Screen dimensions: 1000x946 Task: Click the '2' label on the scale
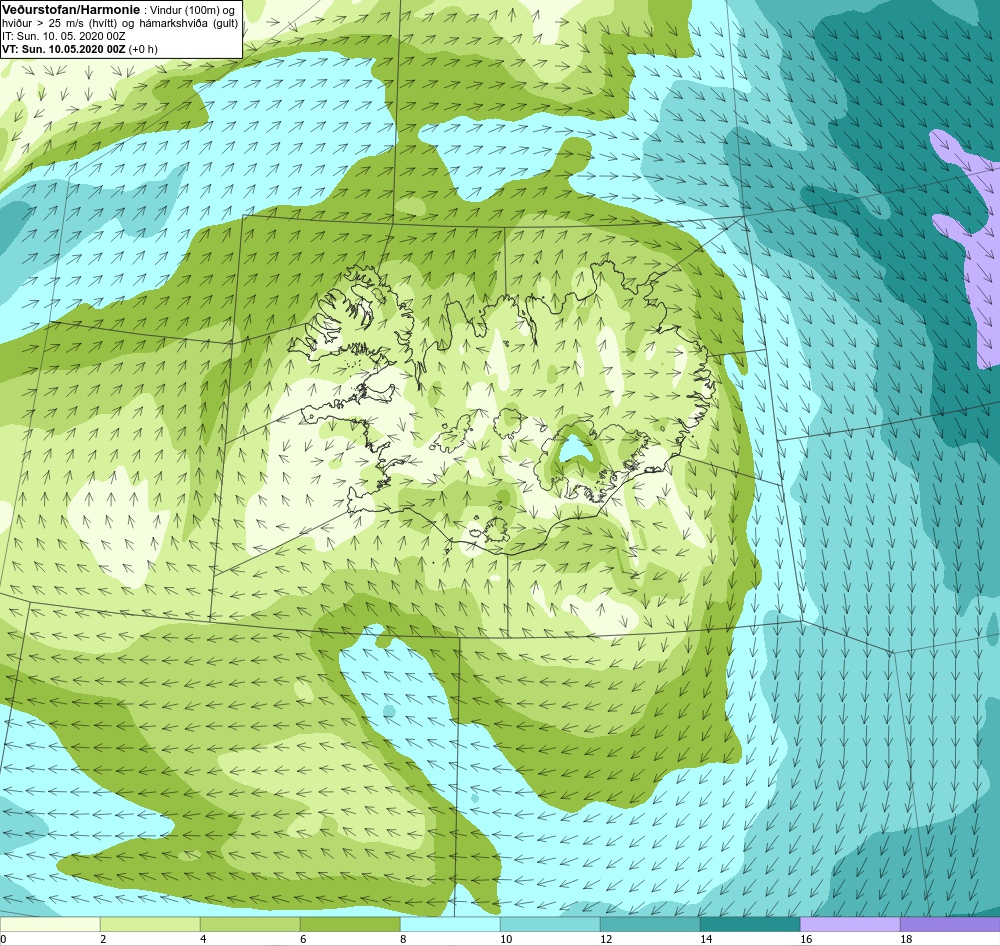coord(103,939)
